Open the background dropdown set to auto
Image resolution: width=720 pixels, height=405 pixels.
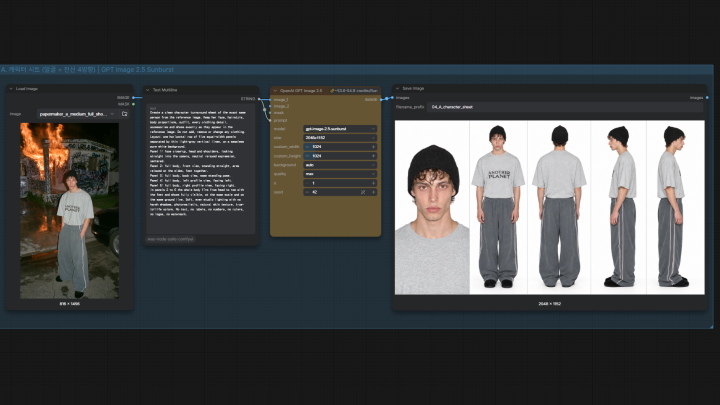[340, 165]
